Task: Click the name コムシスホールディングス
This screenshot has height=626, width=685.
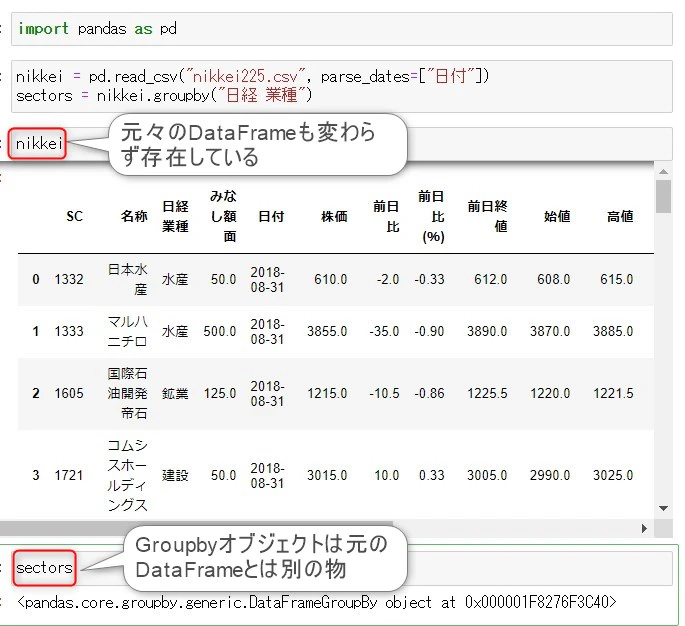Action: (x=128, y=475)
